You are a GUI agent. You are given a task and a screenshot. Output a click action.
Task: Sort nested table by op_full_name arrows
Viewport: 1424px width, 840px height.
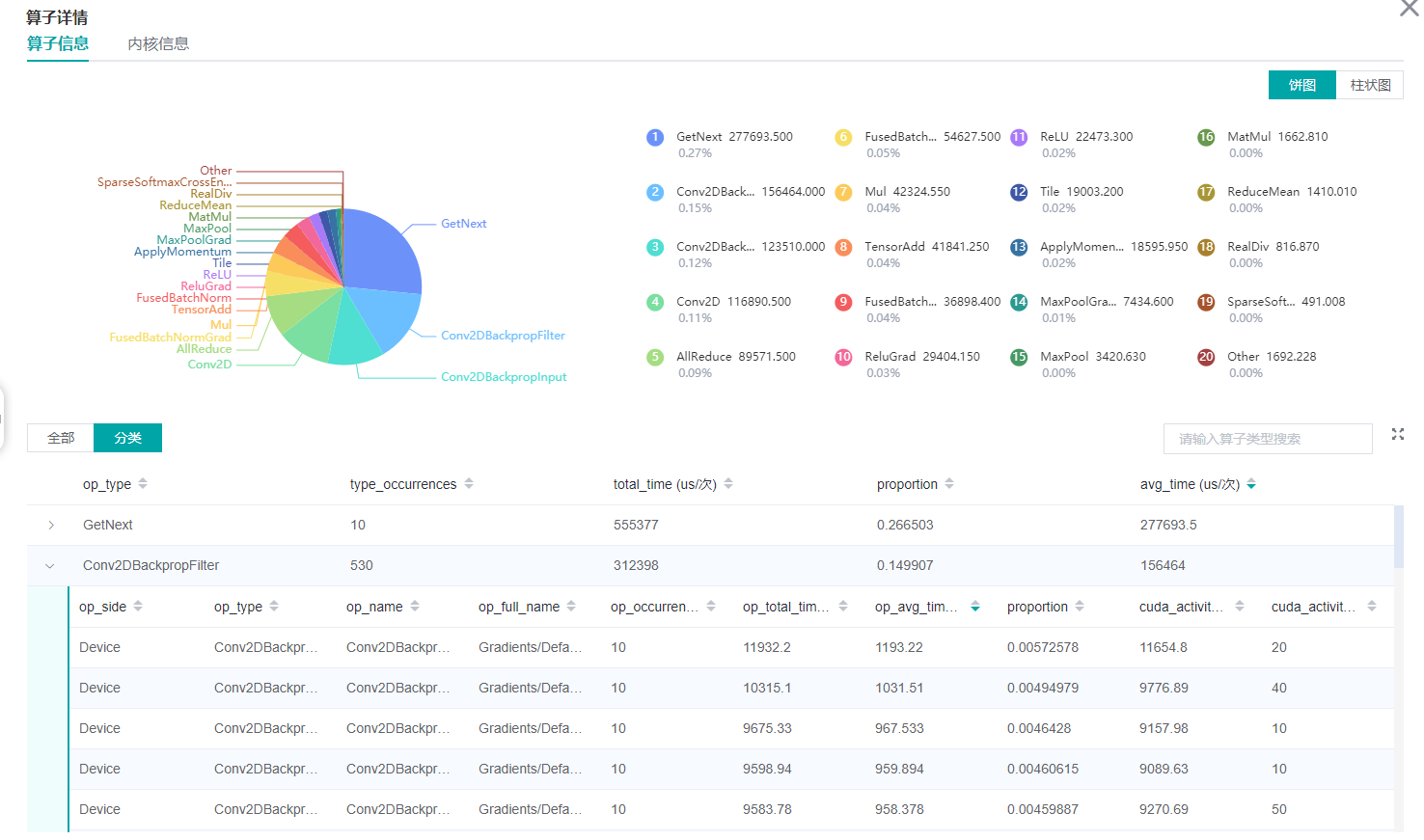(571, 607)
